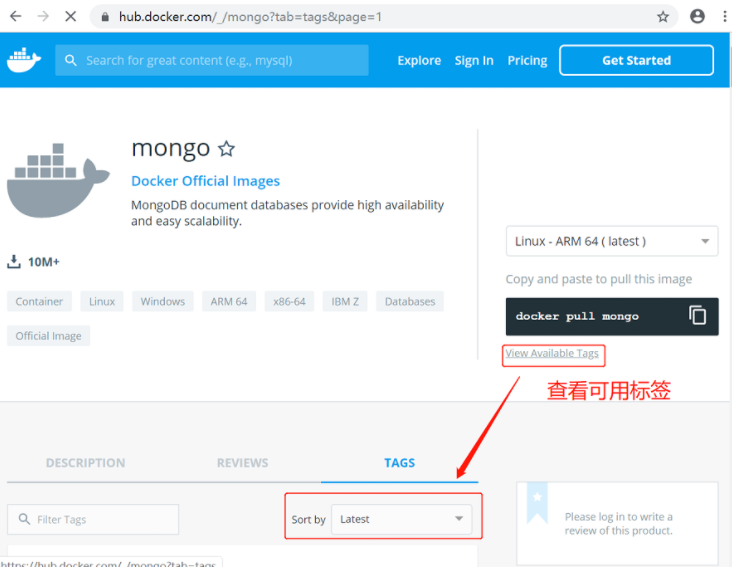Screen dimensions: 732x568
Task: Click the MongoDB document databases description text
Action: point(288,213)
